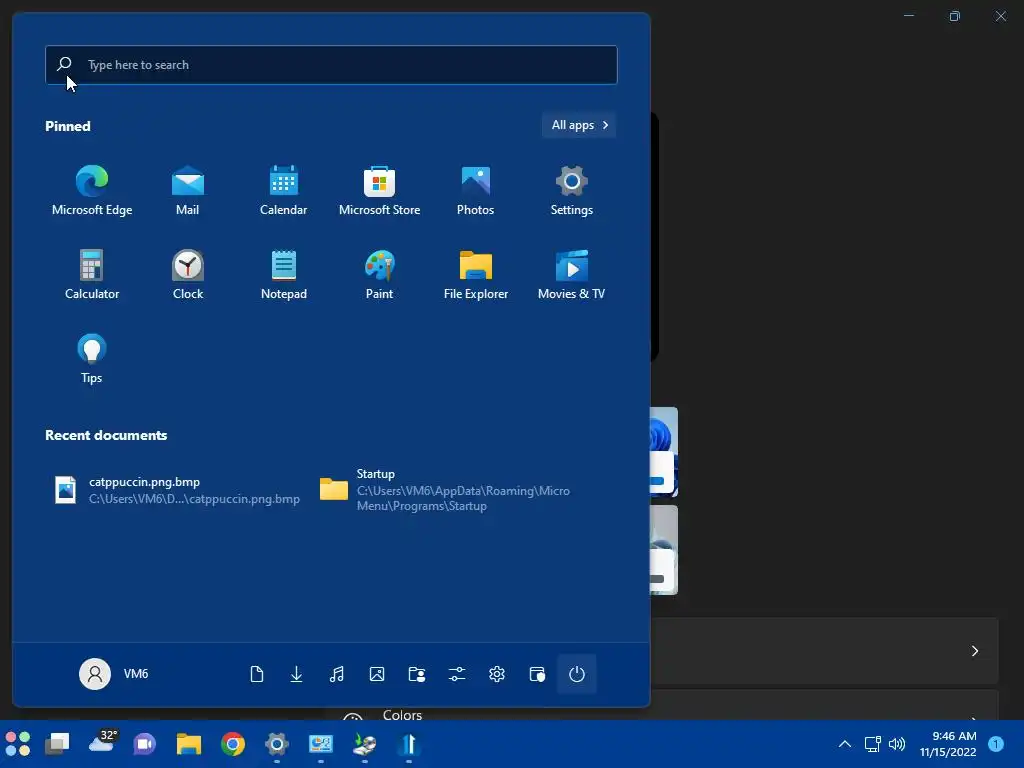Open pinned Settings app

pyautogui.click(x=571, y=190)
